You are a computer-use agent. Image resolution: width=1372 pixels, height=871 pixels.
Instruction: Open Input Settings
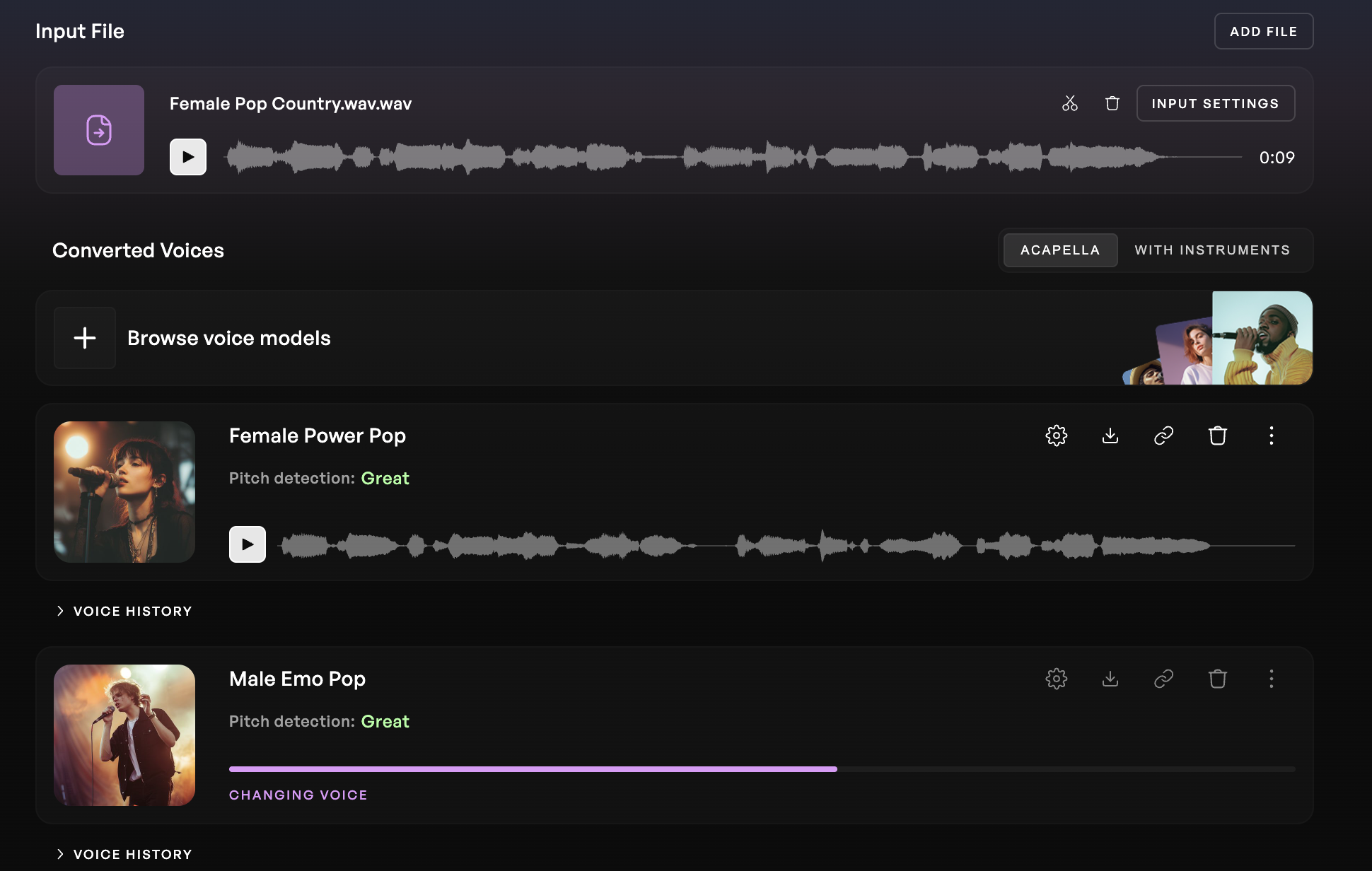1214,103
